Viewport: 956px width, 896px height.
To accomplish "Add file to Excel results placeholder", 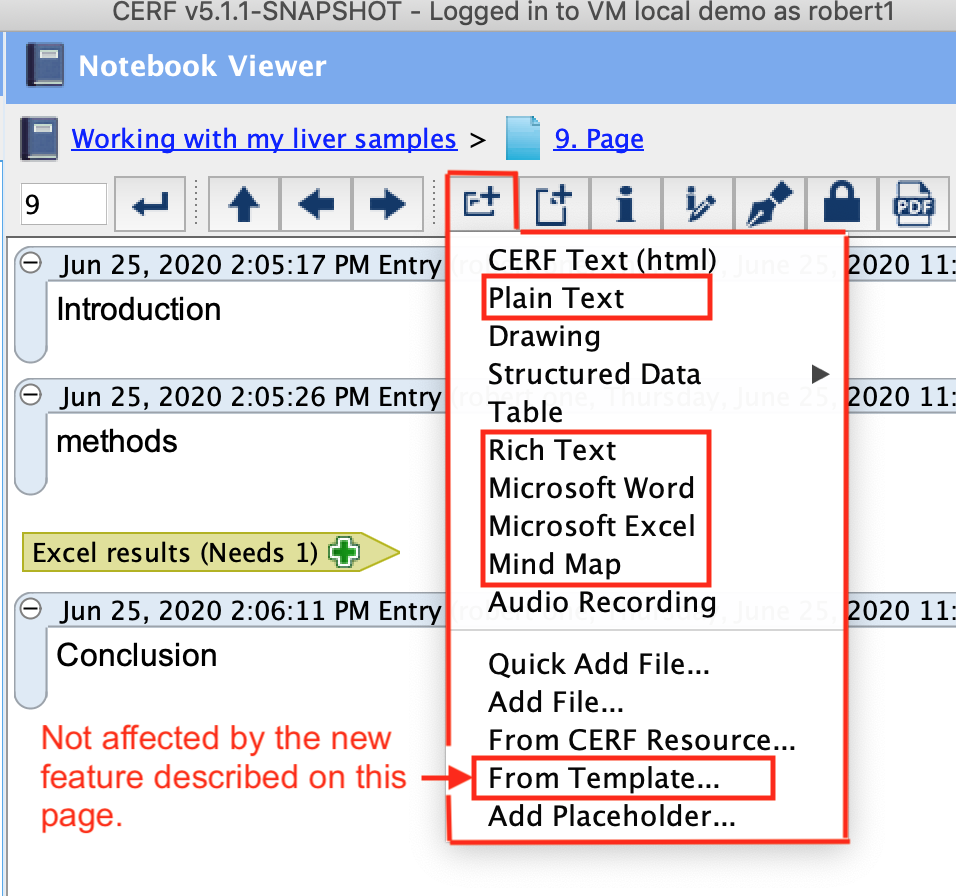I will click(345, 553).
